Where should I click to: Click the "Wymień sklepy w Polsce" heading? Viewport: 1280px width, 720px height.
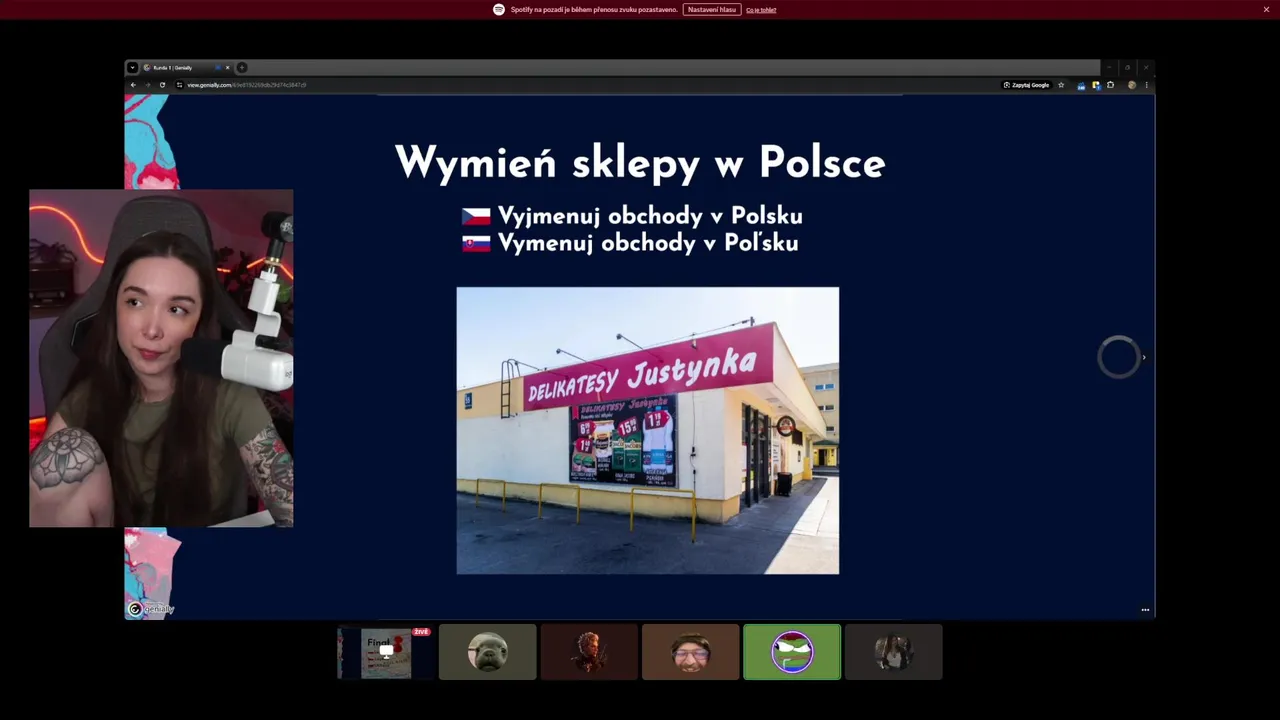(640, 163)
